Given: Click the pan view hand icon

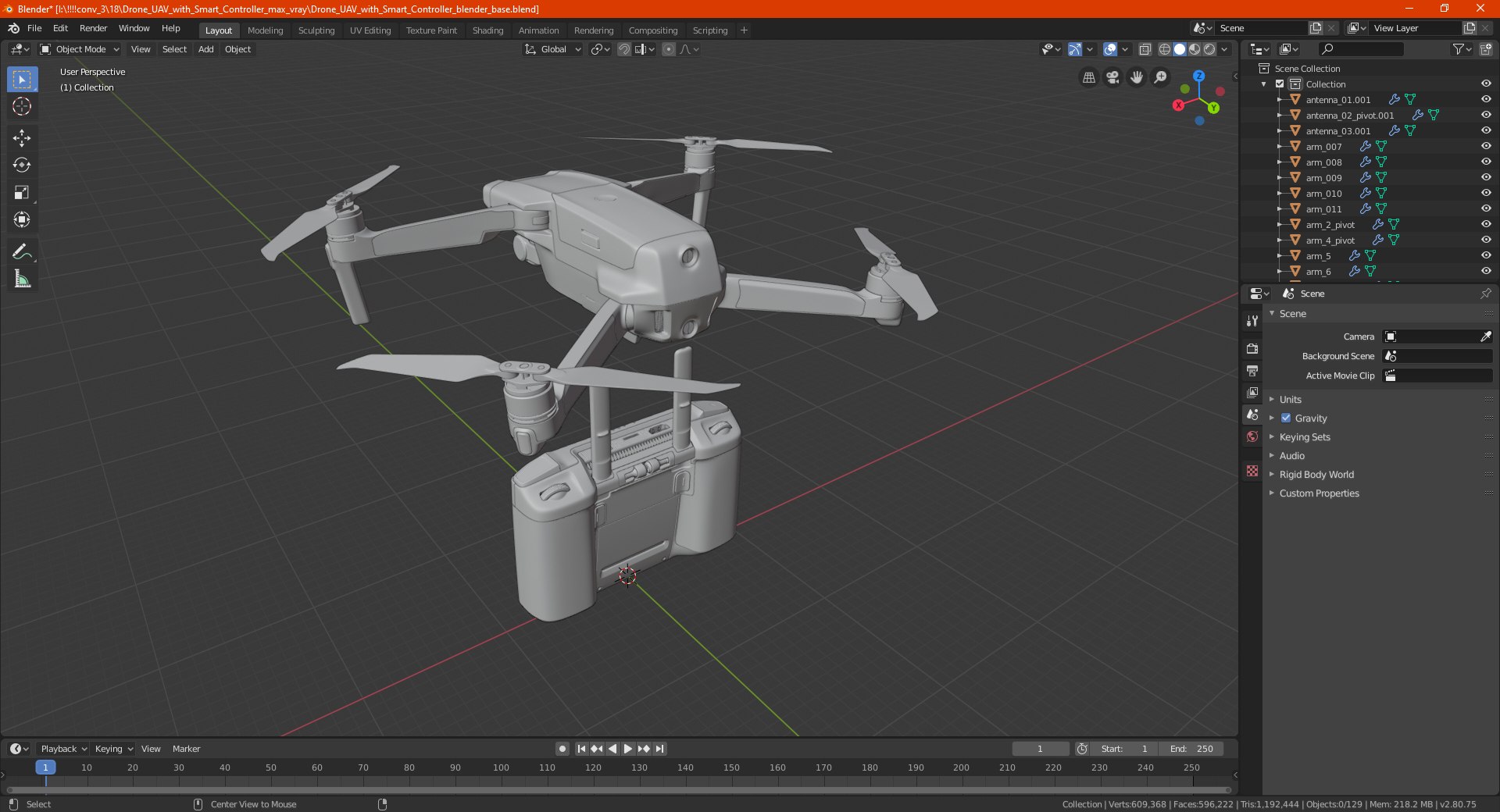Looking at the screenshot, I should pyautogui.click(x=1137, y=77).
